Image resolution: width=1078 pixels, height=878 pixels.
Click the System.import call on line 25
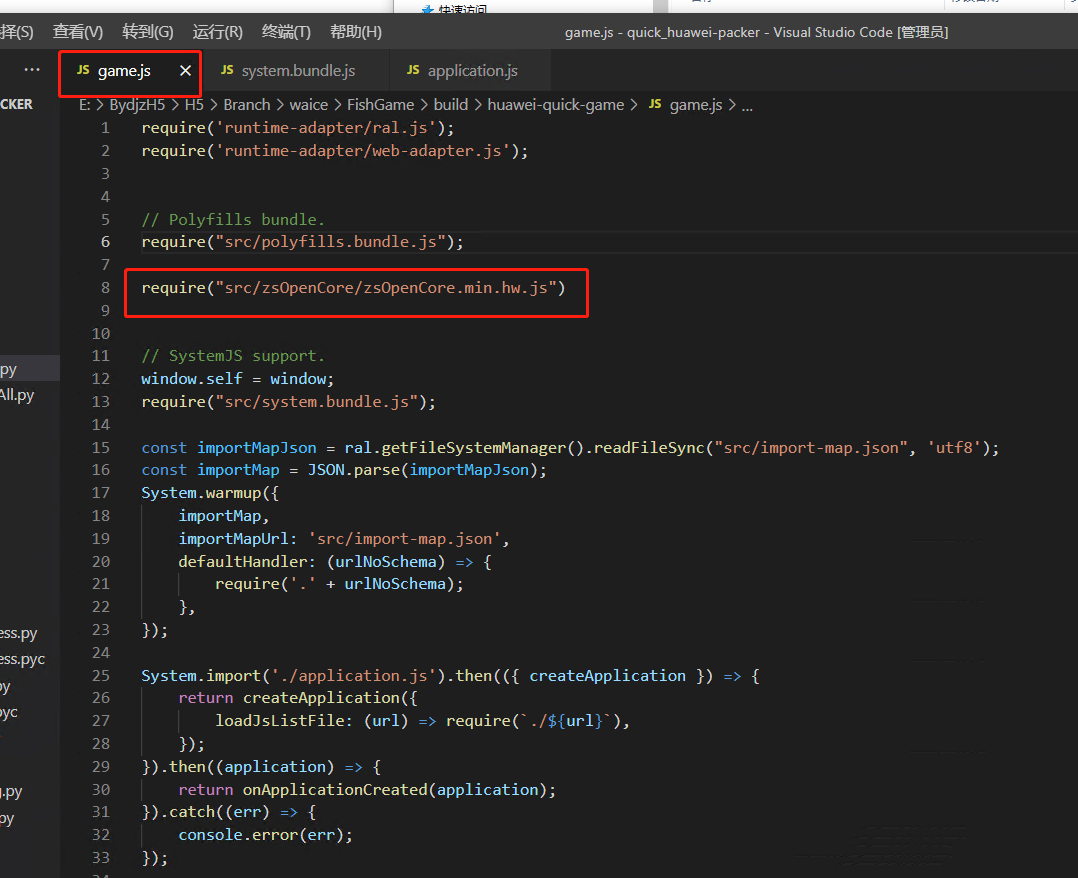201,676
